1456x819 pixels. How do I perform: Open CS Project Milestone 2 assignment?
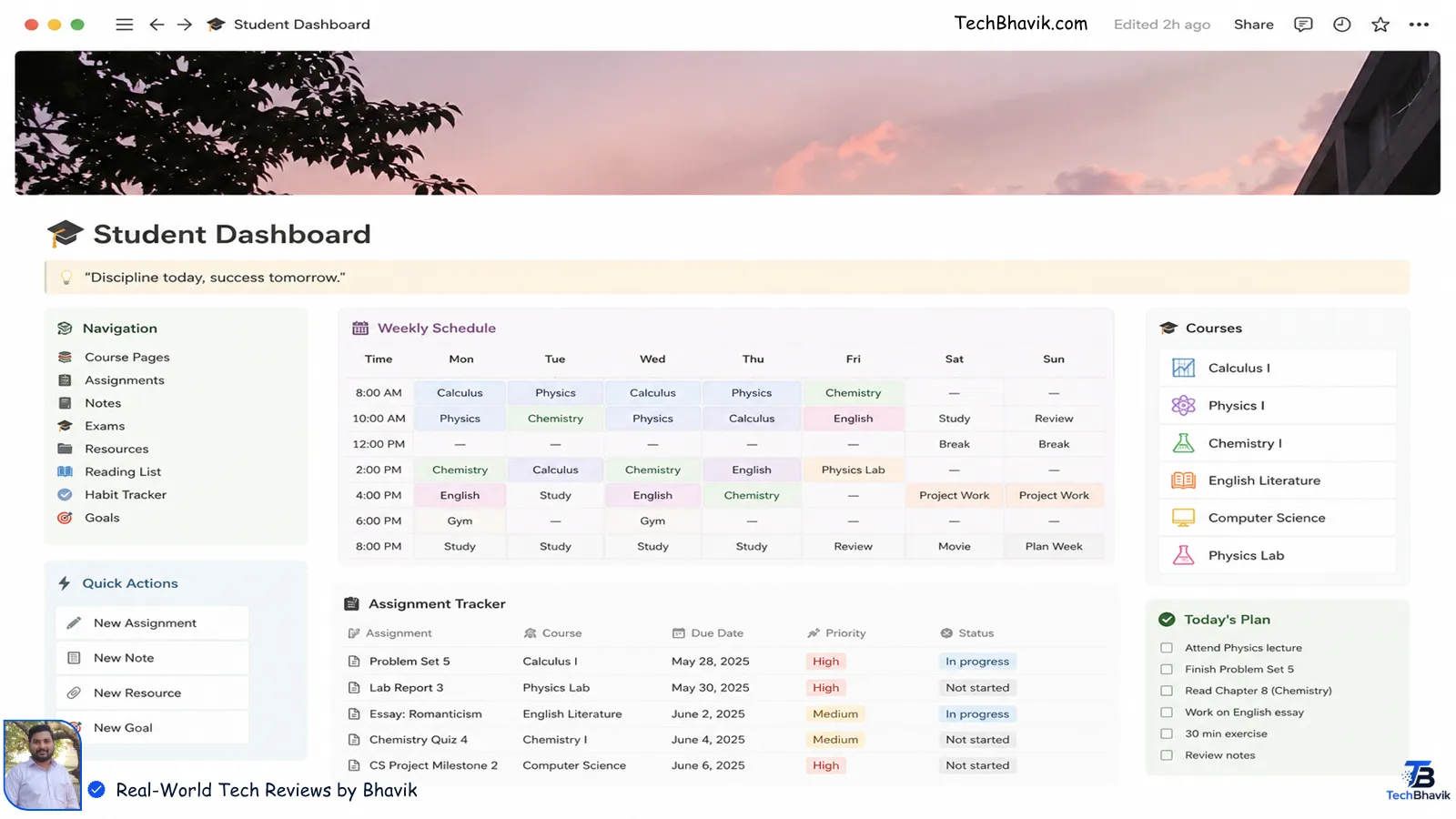point(433,765)
